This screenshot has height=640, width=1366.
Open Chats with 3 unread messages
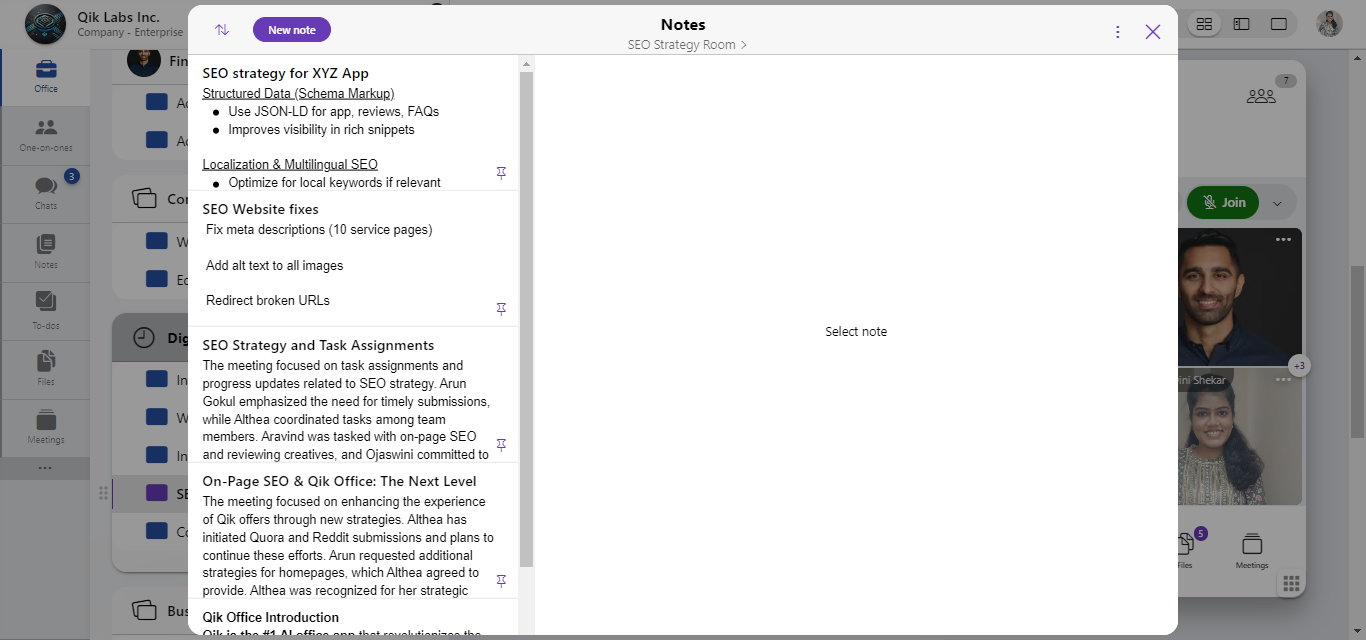click(x=46, y=193)
